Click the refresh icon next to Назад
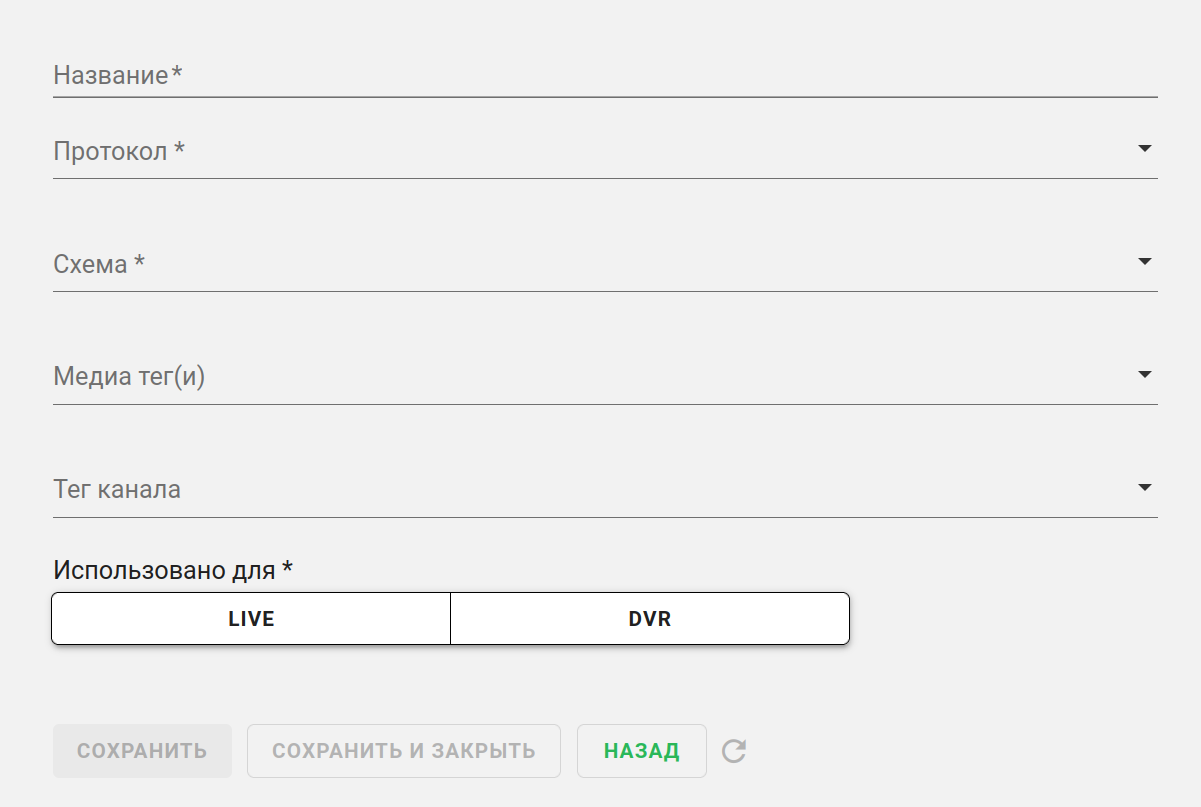Screen dimensions: 1201x807 click(x=734, y=751)
